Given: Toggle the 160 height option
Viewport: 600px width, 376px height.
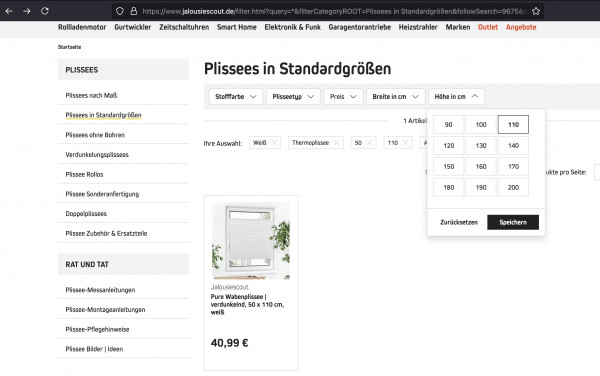Looking at the screenshot, I should [x=481, y=166].
